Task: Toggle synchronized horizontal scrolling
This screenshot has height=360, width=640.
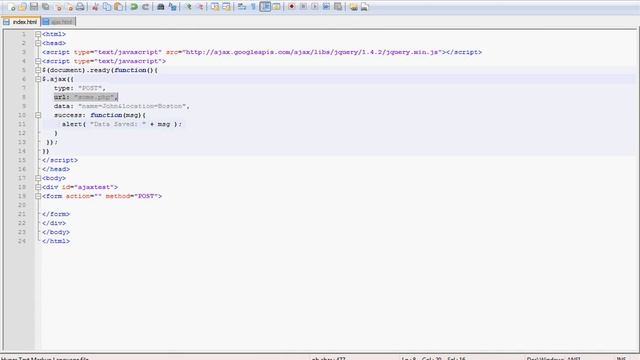Action: [x=226, y=7]
